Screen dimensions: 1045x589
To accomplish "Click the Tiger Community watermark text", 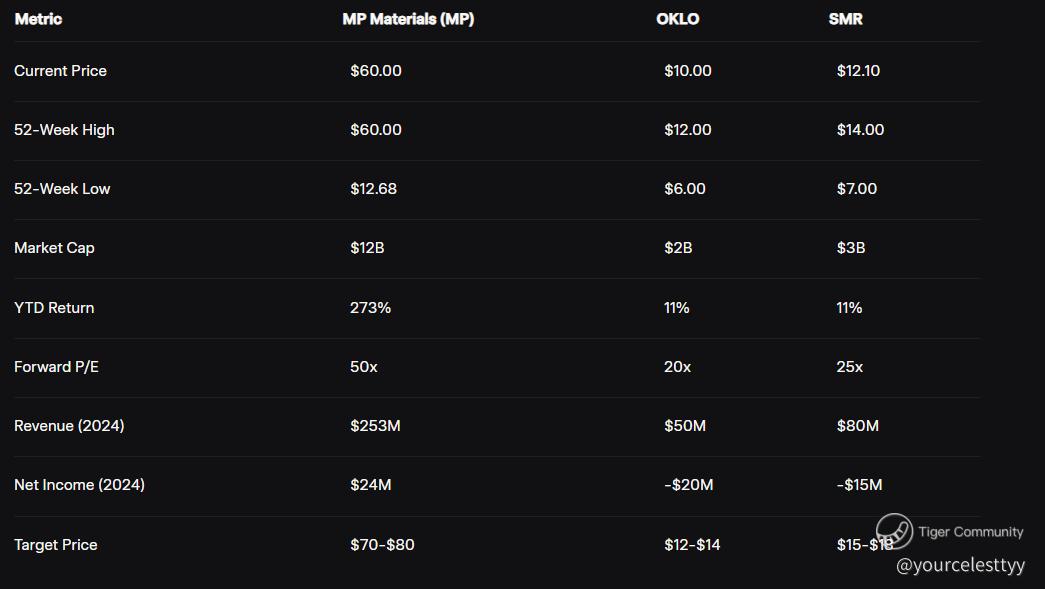I will point(970,532).
